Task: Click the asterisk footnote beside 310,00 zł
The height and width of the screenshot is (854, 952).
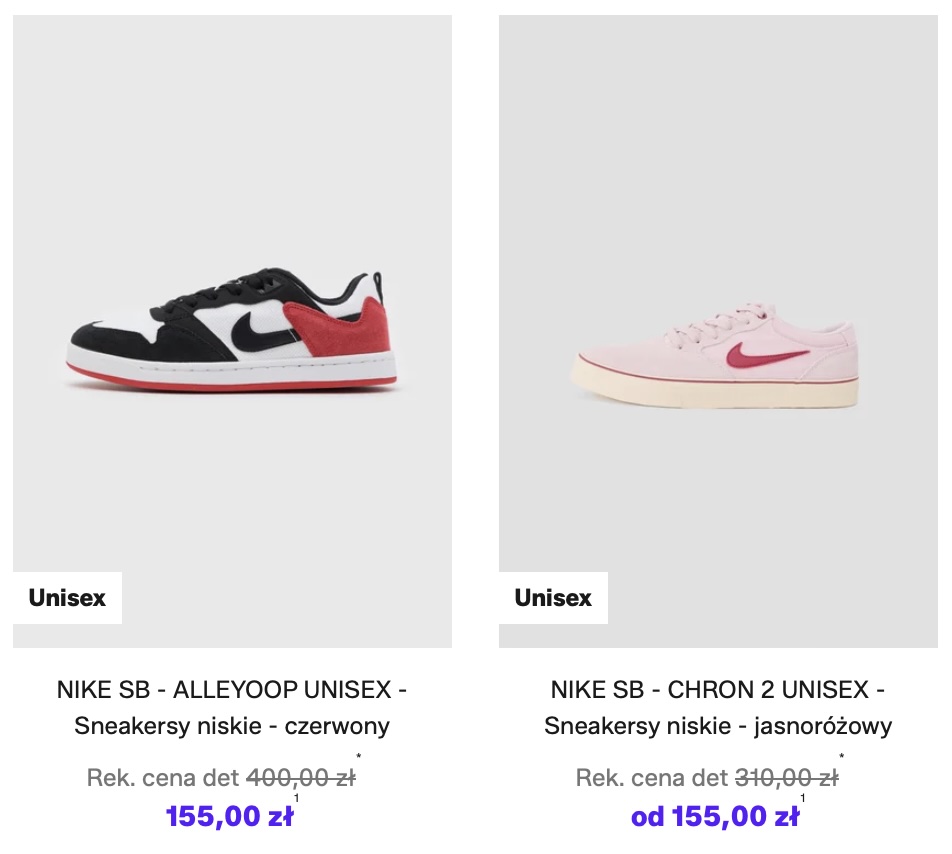Action: (842, 759)
